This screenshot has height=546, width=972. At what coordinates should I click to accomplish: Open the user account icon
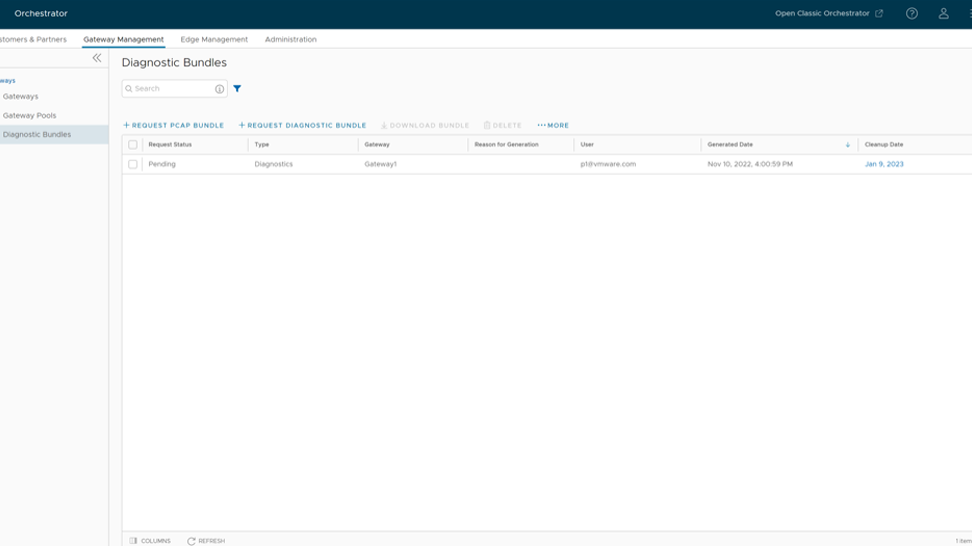(x=943, y=14)
